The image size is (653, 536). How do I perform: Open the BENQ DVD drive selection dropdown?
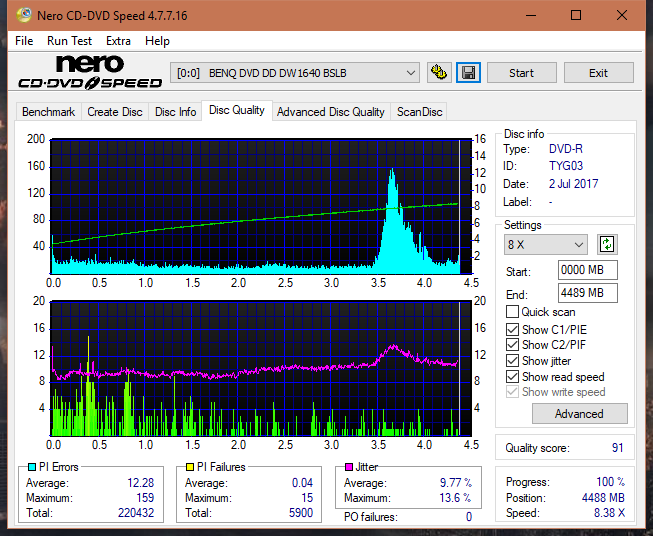295,73
